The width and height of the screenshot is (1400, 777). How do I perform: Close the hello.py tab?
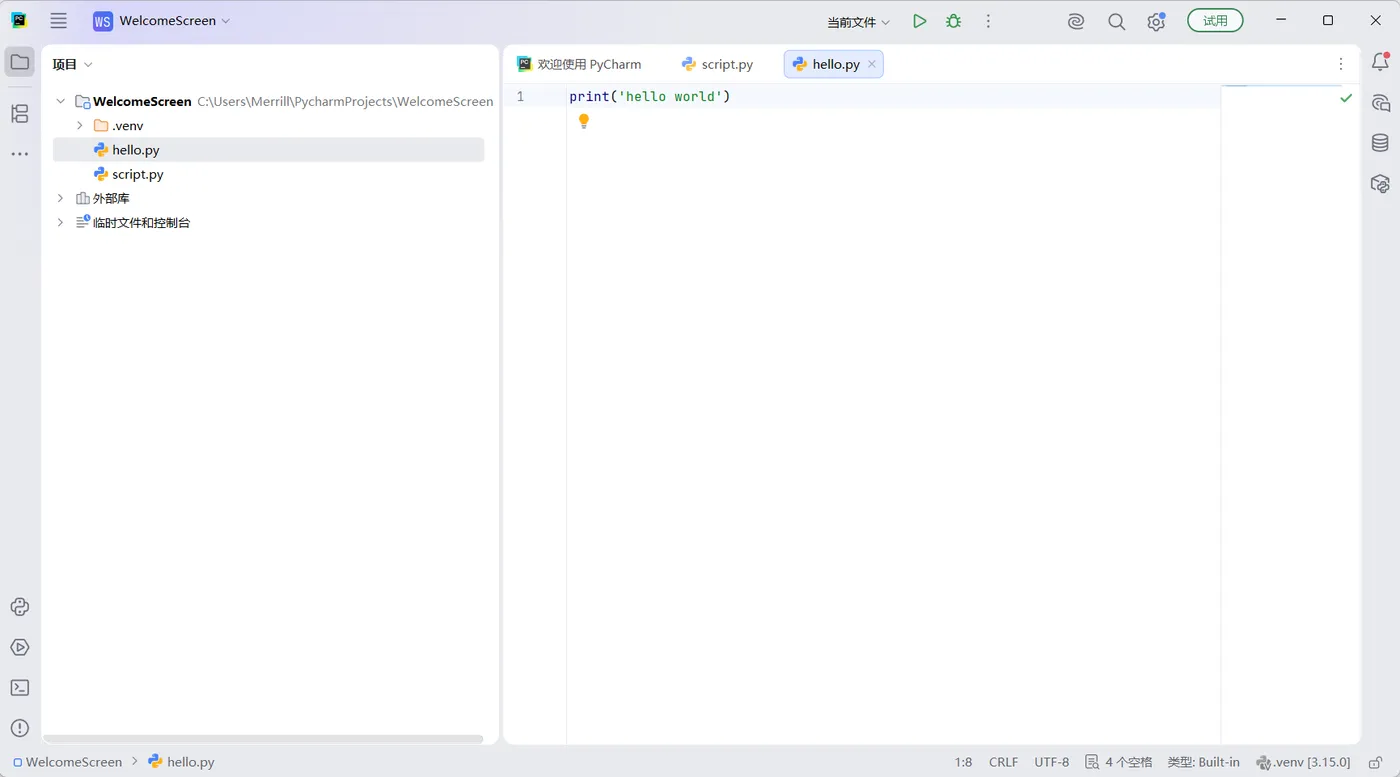pyautogui.click(x=872, y=64)
